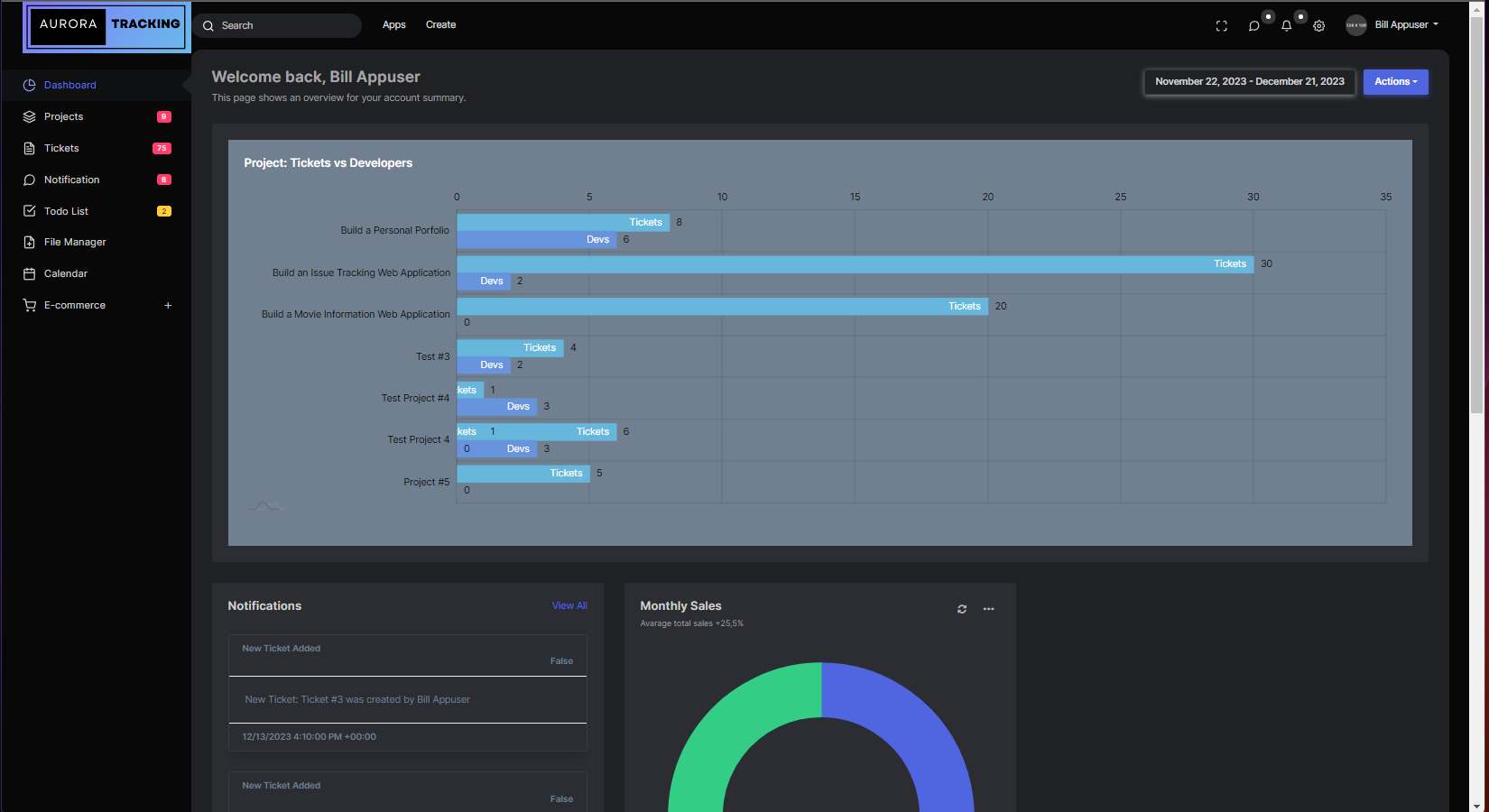
Task: Click the 'Build a Movie Information Web Application' label
Action: (356, 315)
